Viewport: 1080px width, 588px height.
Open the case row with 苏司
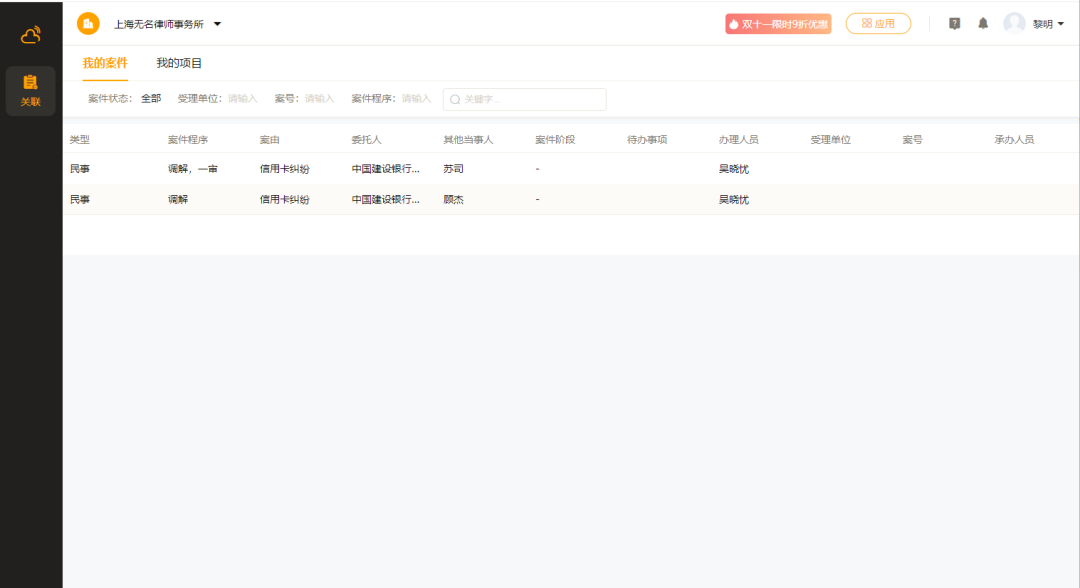pos(453,169)
